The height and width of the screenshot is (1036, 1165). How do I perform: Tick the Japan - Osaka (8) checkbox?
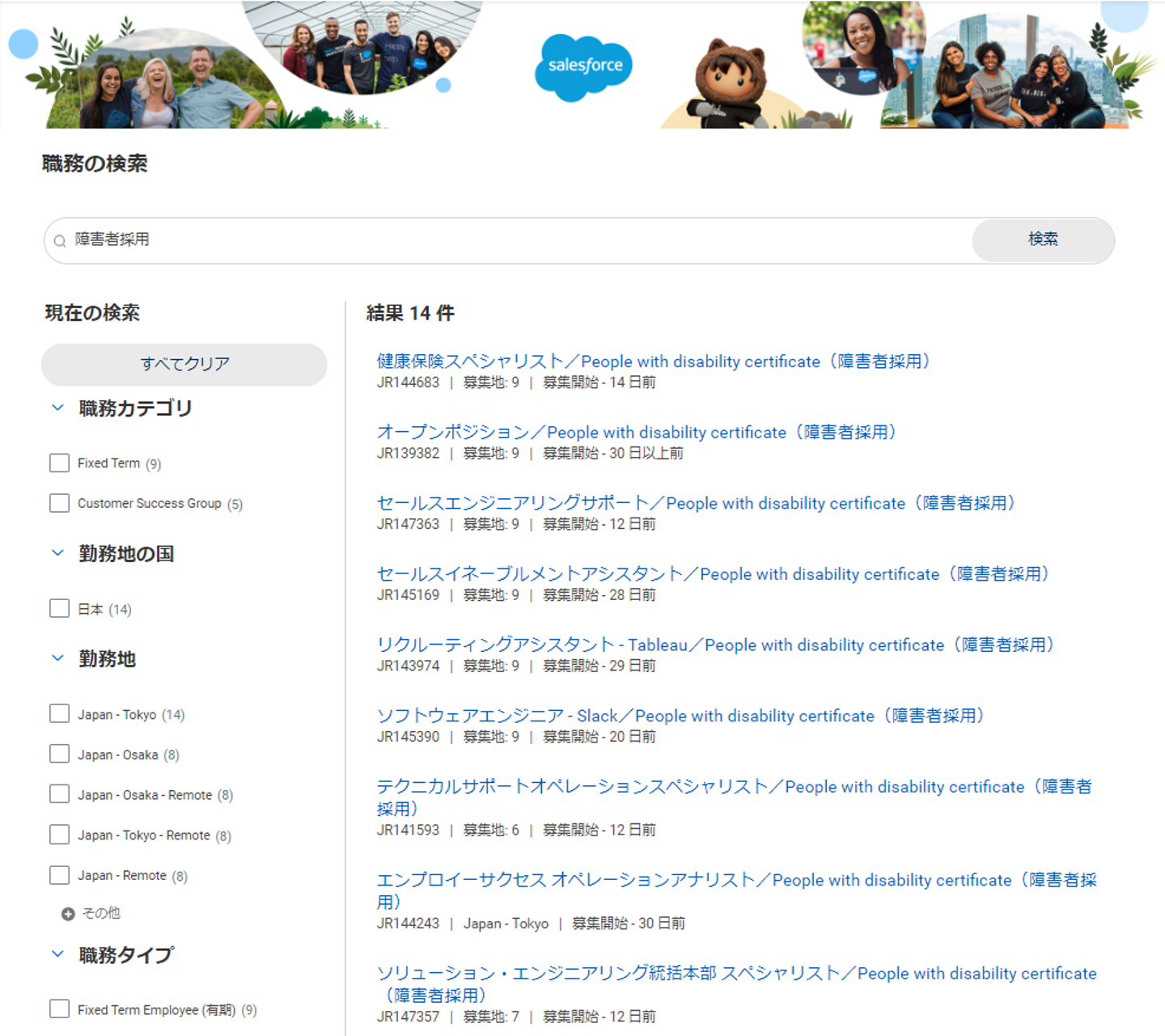[x=59, y=754]
